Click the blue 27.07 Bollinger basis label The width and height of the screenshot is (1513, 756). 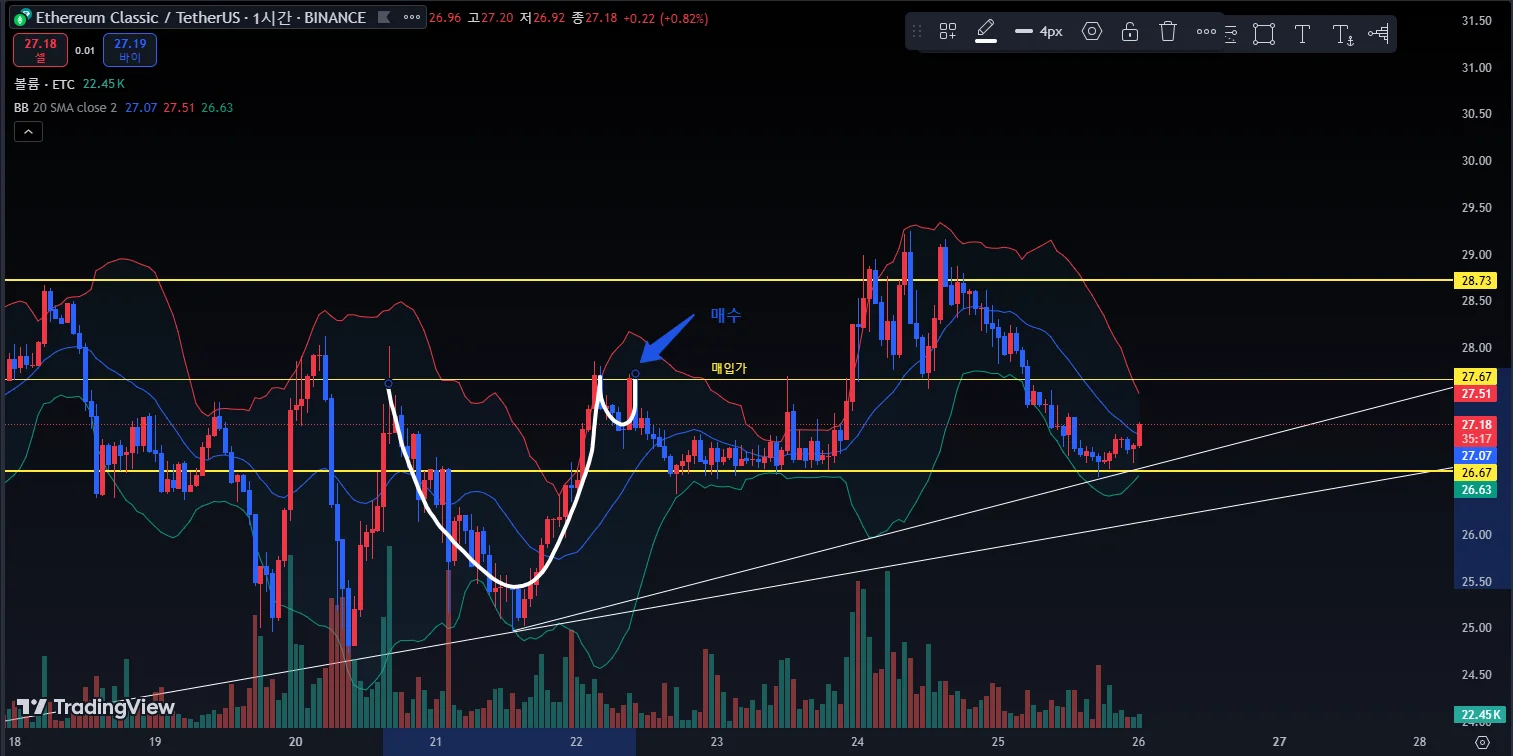(1475, 455)
